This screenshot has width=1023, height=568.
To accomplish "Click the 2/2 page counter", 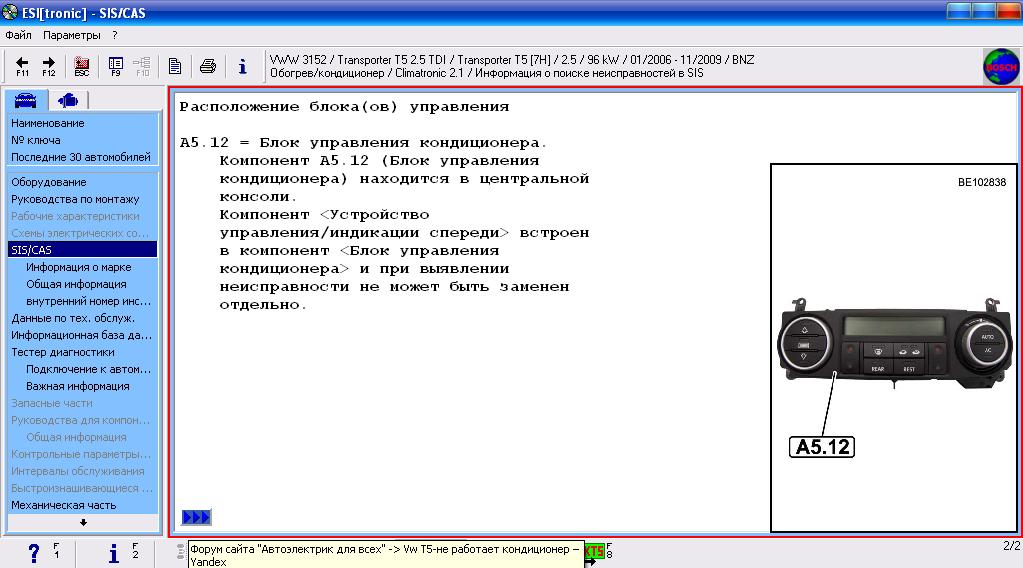I will pos(1011,546).
